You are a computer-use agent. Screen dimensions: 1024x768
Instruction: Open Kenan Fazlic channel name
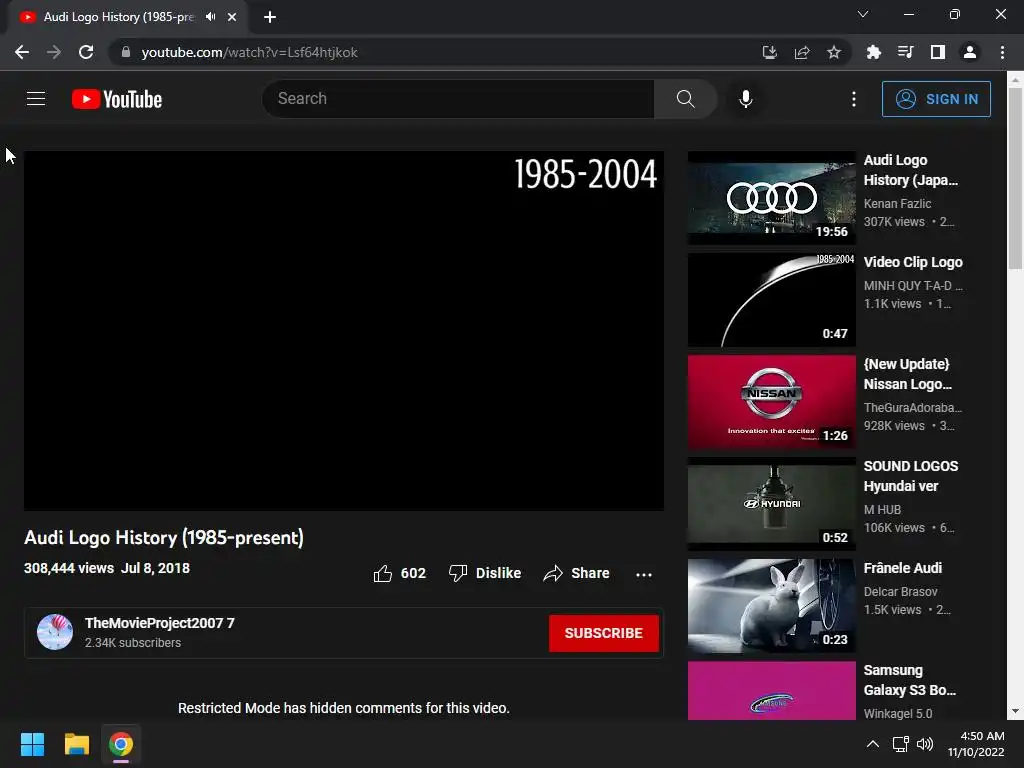click(897, 203)
